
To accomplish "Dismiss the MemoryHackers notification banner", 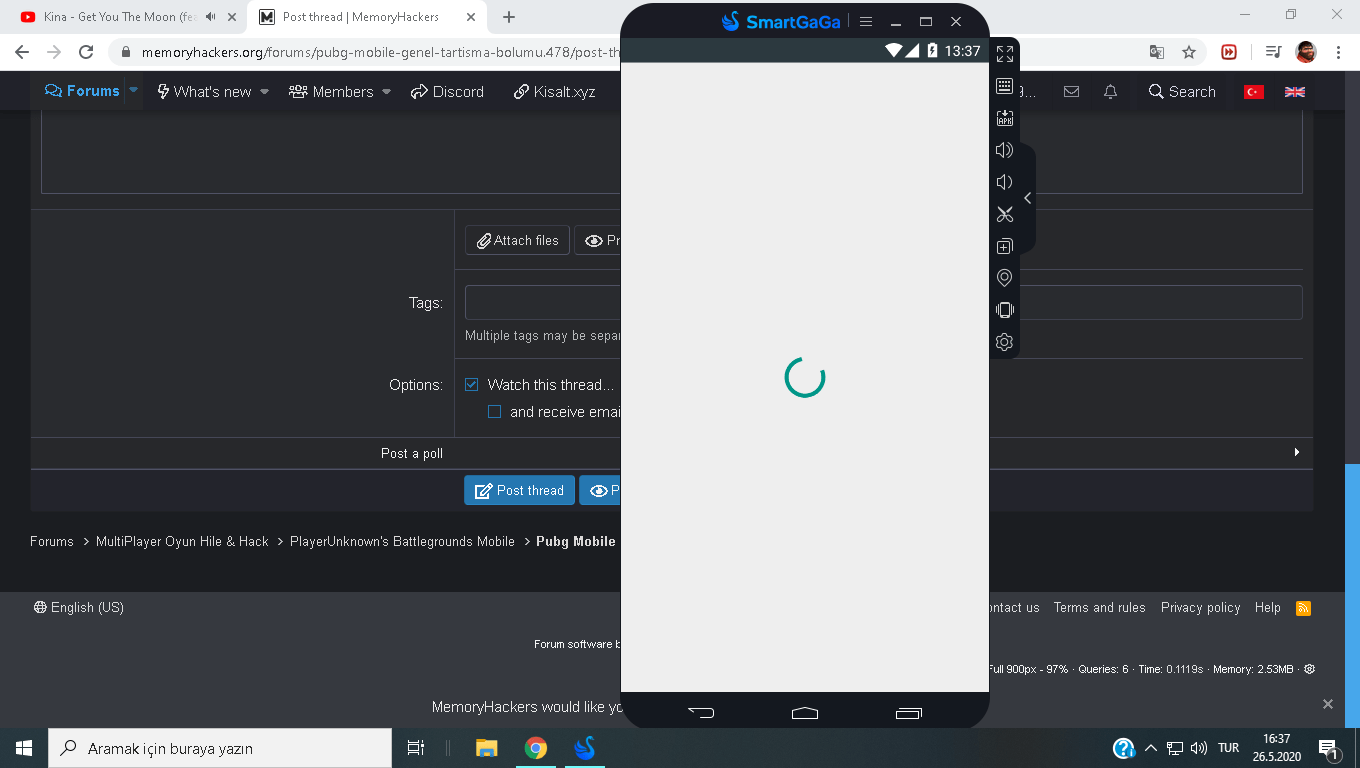I will 1328,704.
